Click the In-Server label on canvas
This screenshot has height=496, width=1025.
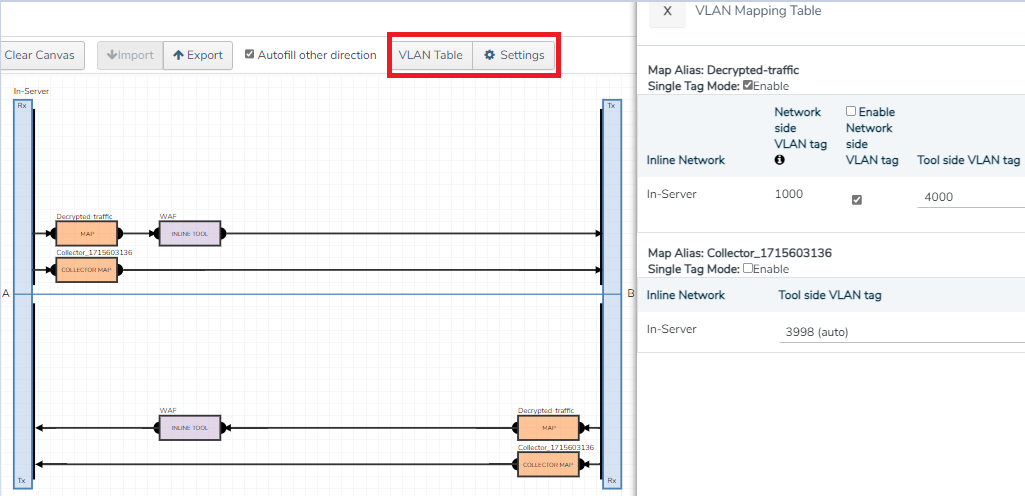click(x=31, y=91)
